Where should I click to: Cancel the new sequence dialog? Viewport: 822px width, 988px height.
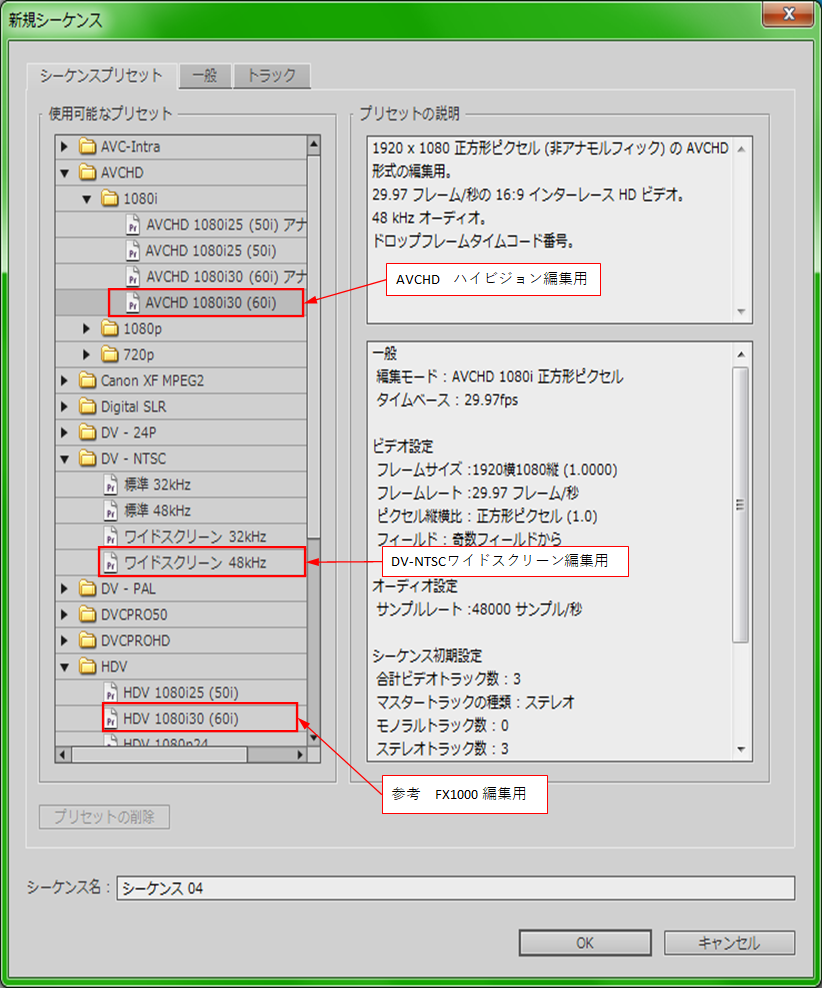tap(729, 942)
